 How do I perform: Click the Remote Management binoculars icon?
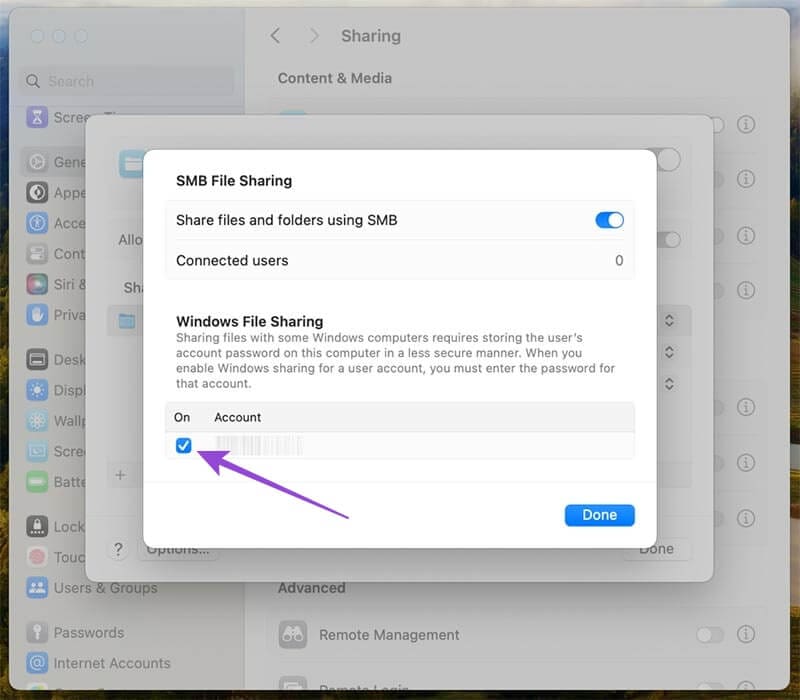(x=293, y=634)
